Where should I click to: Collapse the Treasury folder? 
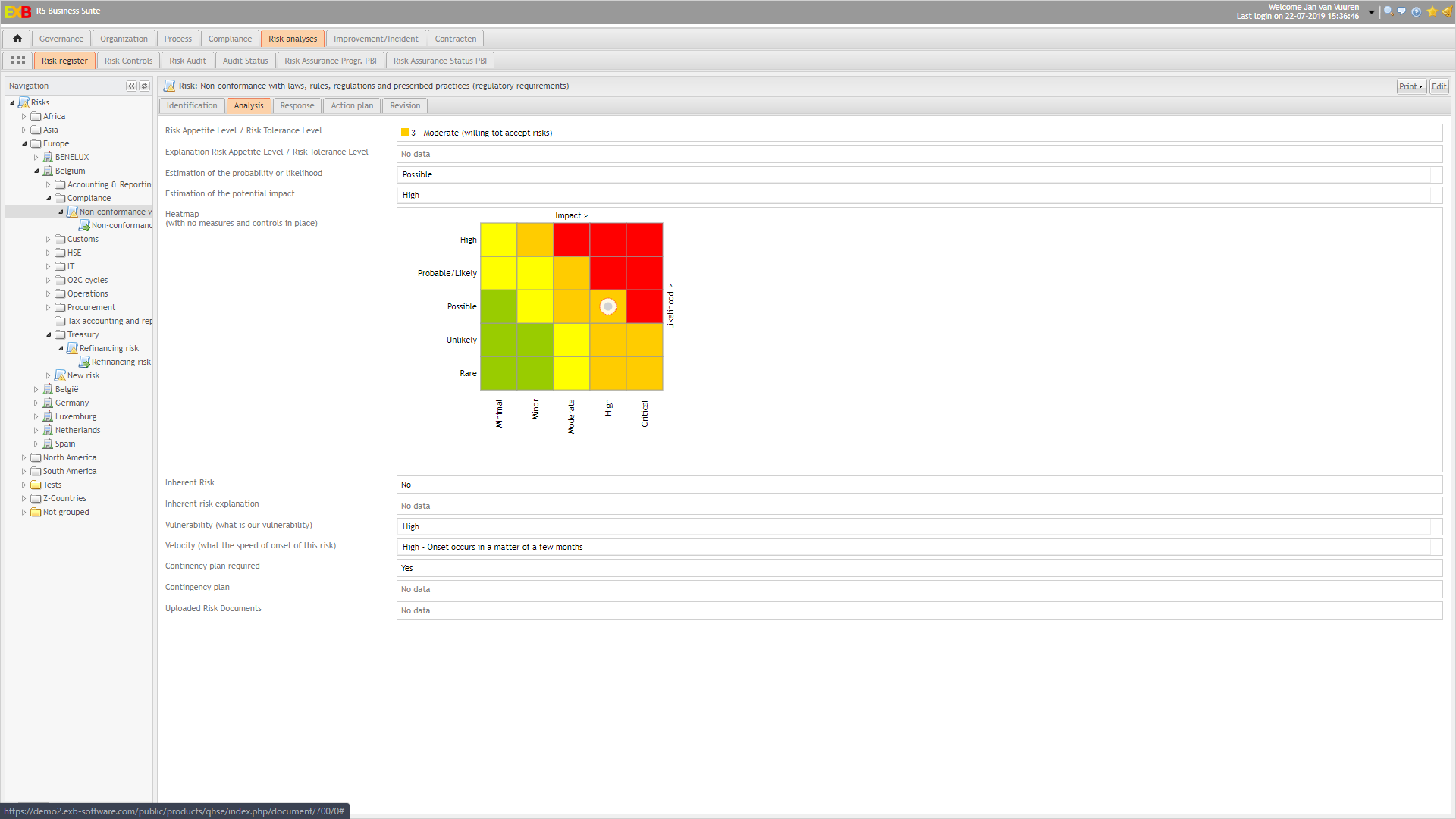(49, 335)
